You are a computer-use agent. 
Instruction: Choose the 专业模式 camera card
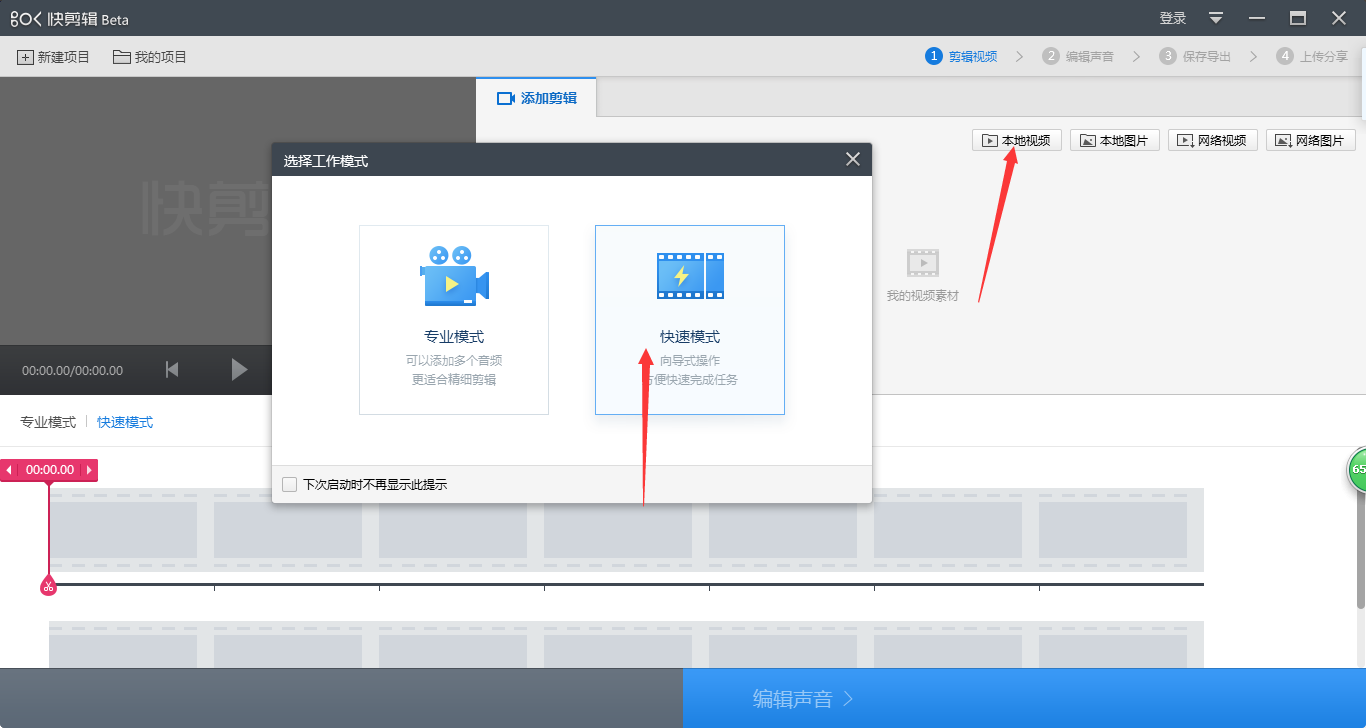[454, 320]
